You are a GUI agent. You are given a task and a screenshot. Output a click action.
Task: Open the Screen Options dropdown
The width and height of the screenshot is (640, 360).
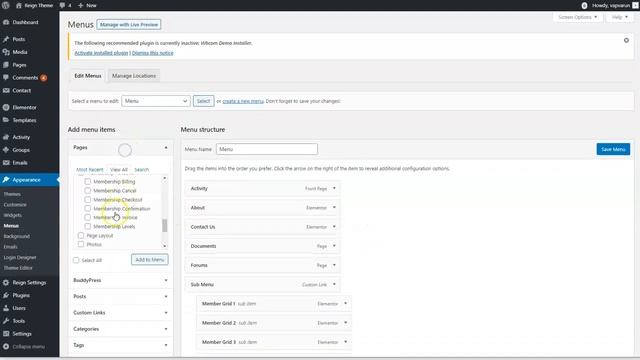pyautogui.click(x=577, y=17)
